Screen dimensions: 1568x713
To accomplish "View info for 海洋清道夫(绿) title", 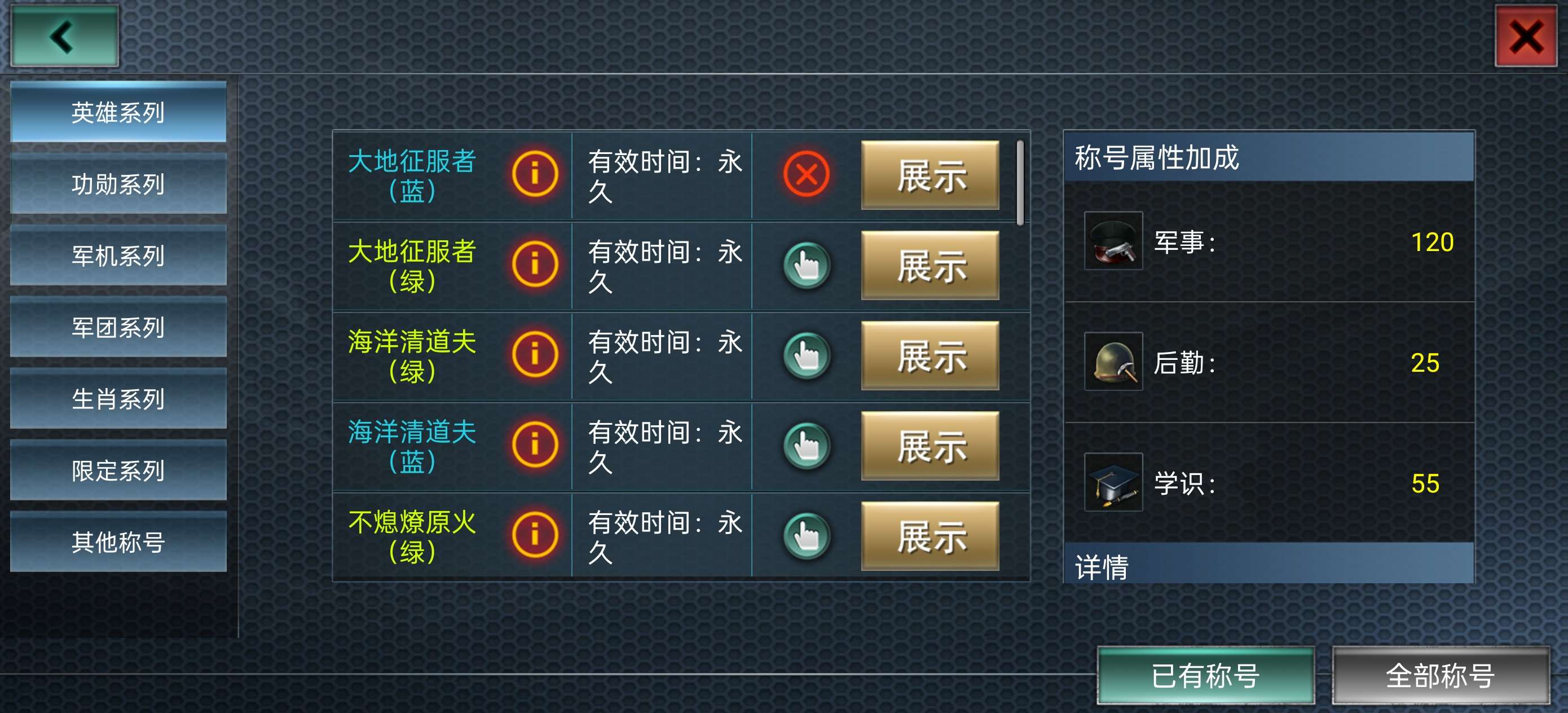I will tap(535, 355).
